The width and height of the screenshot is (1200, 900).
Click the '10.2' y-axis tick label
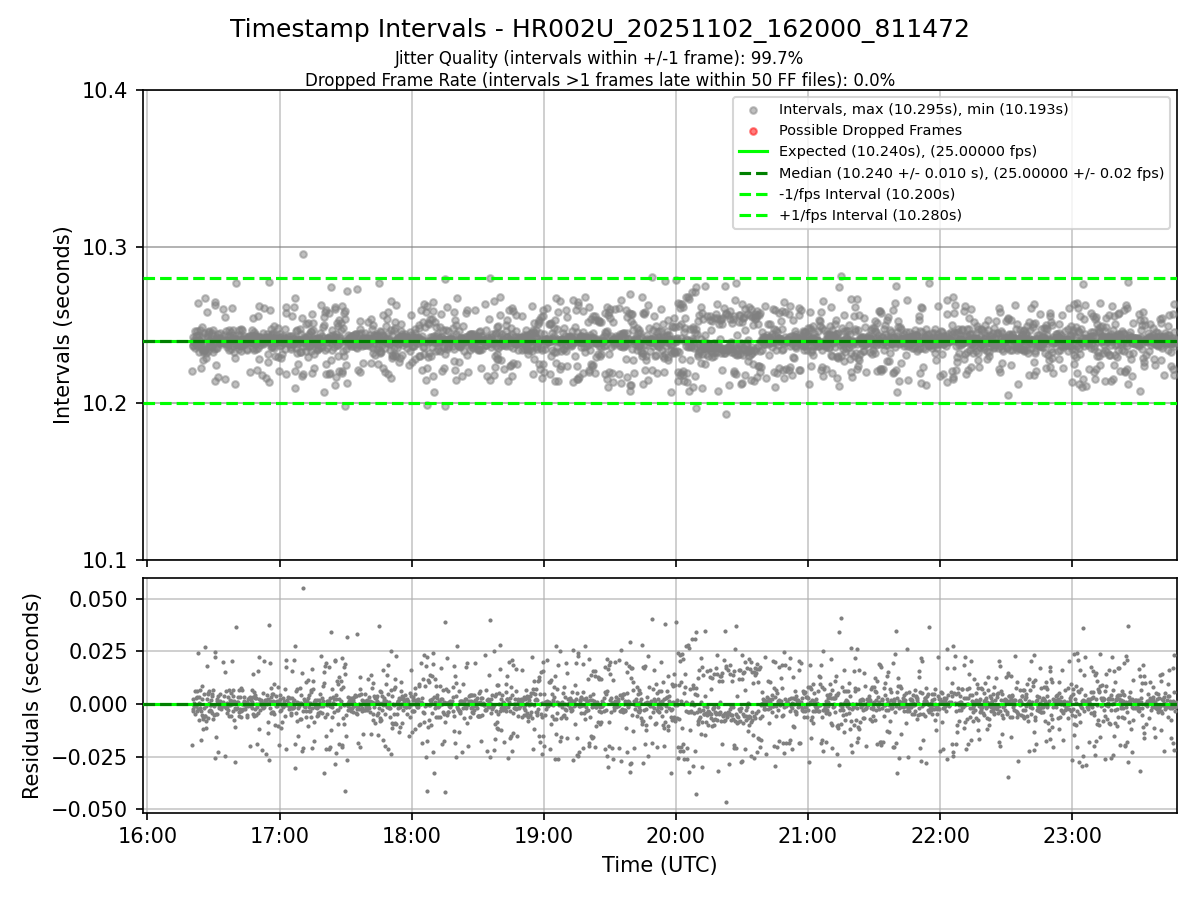106,403
